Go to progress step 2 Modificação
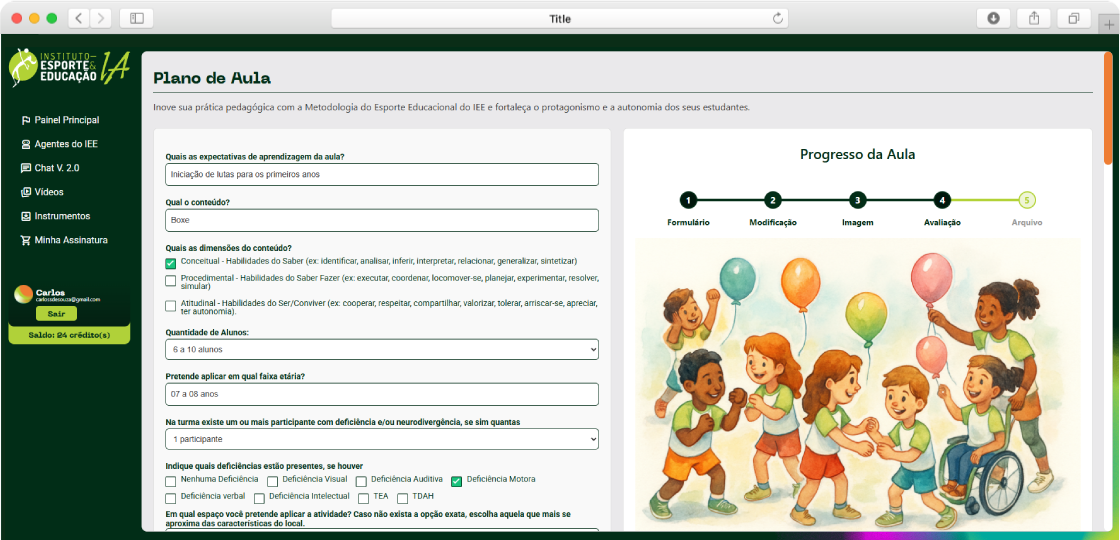Screen dimensions: 1120x540 773,200
